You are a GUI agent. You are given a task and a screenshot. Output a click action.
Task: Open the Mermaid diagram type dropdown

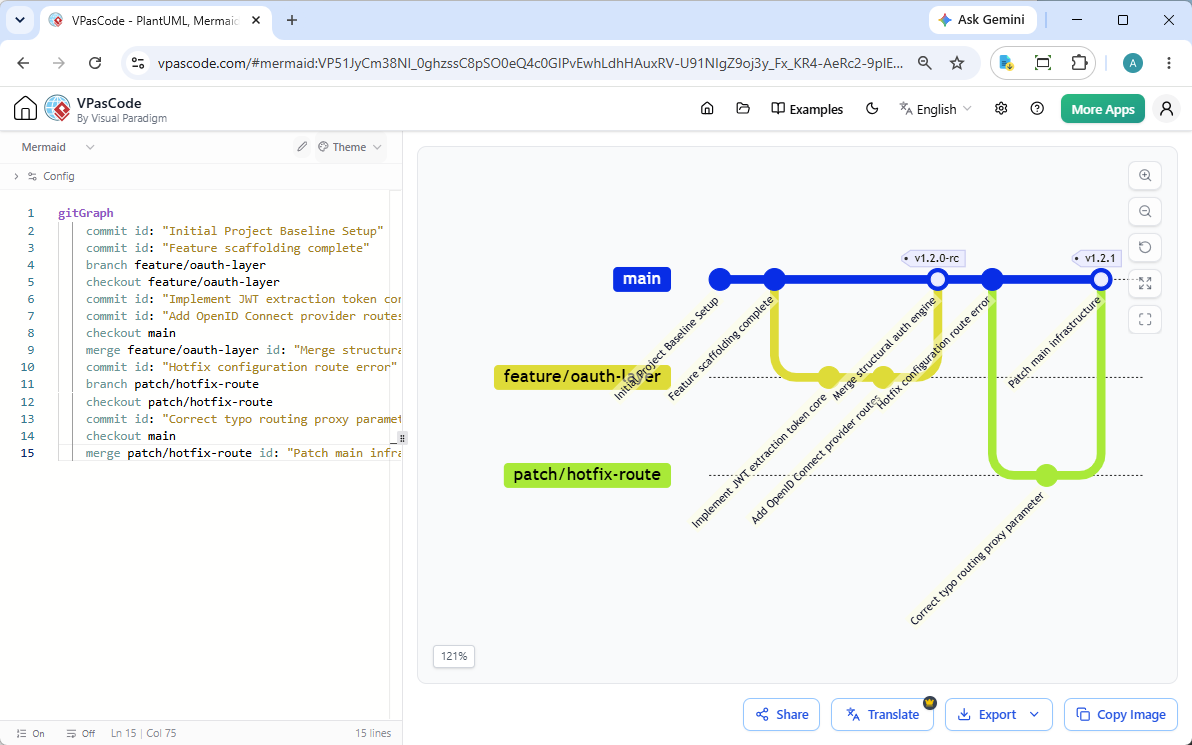pyautogui.click(x=58, y=147)
